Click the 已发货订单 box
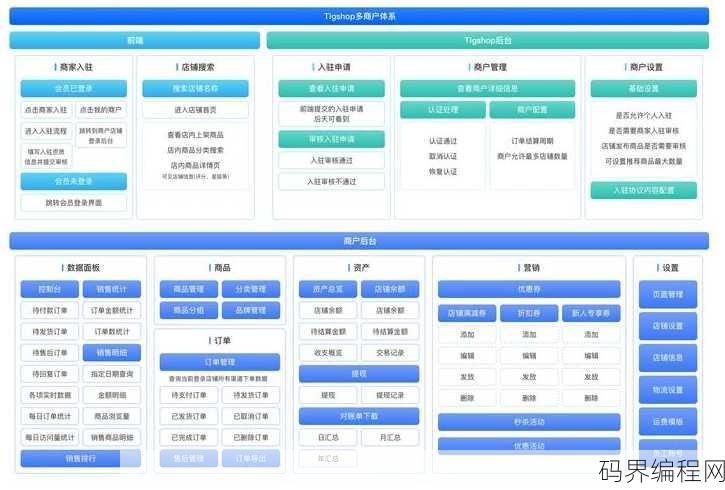This screenshot has height=490, width=725. (x=189, y=416)
